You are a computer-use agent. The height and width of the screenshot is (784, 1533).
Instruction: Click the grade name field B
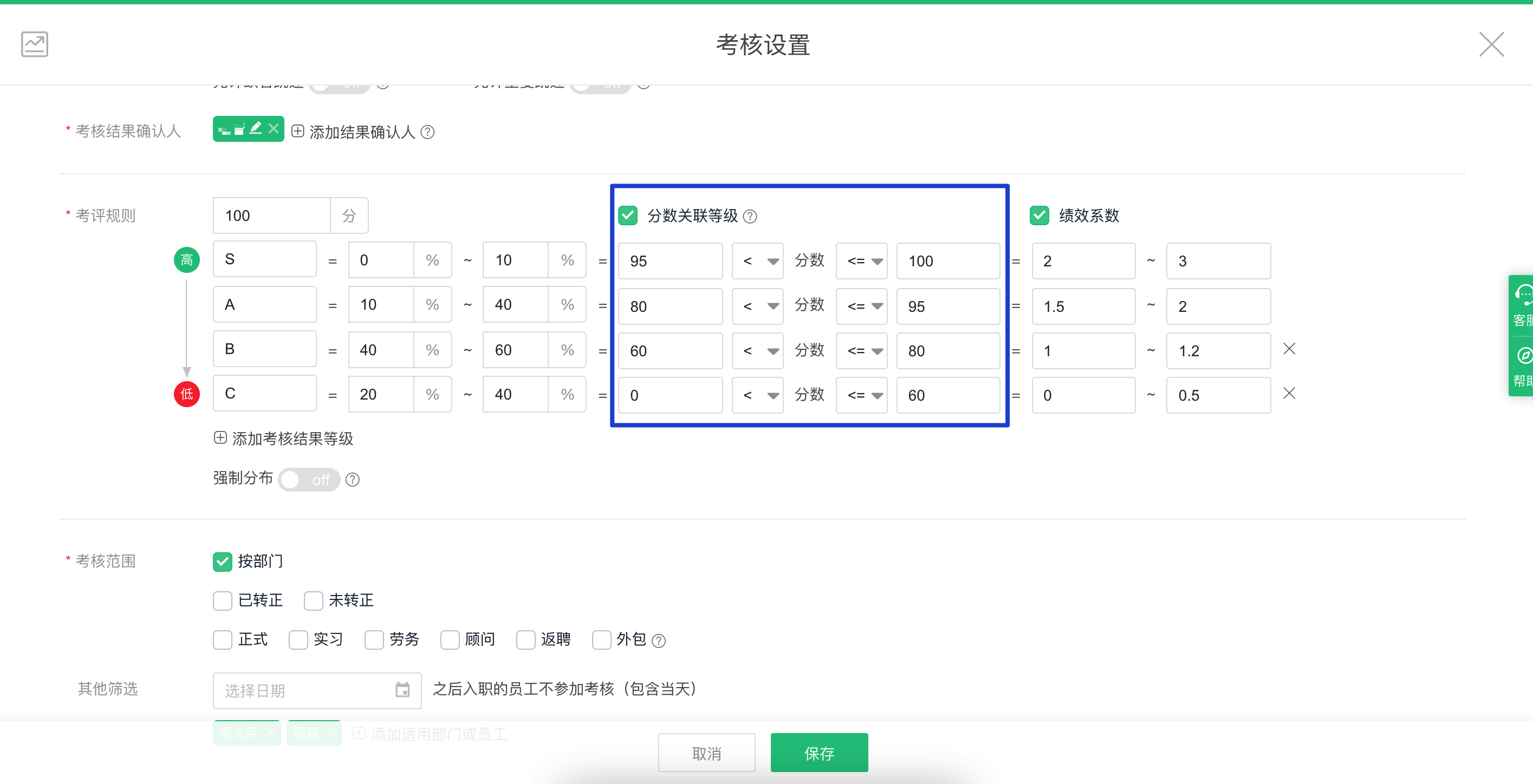point(264,349)
